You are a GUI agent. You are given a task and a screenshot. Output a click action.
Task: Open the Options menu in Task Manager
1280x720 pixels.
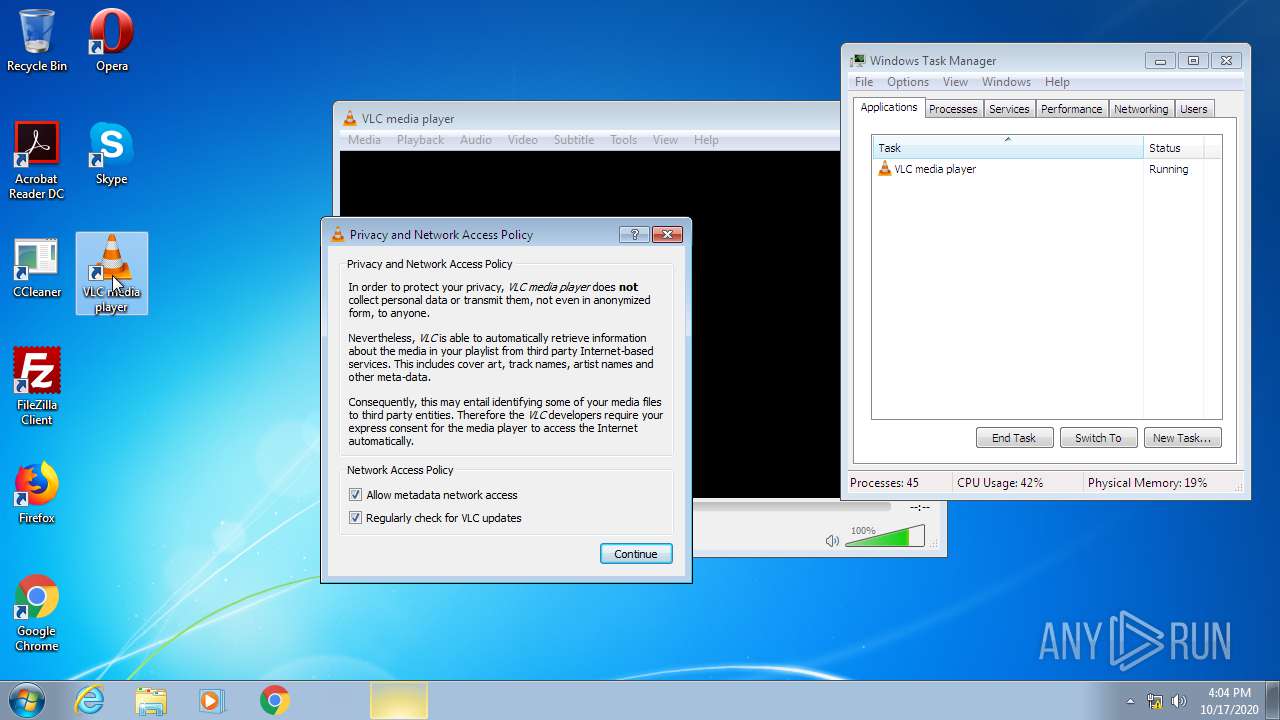click(908, 82)
